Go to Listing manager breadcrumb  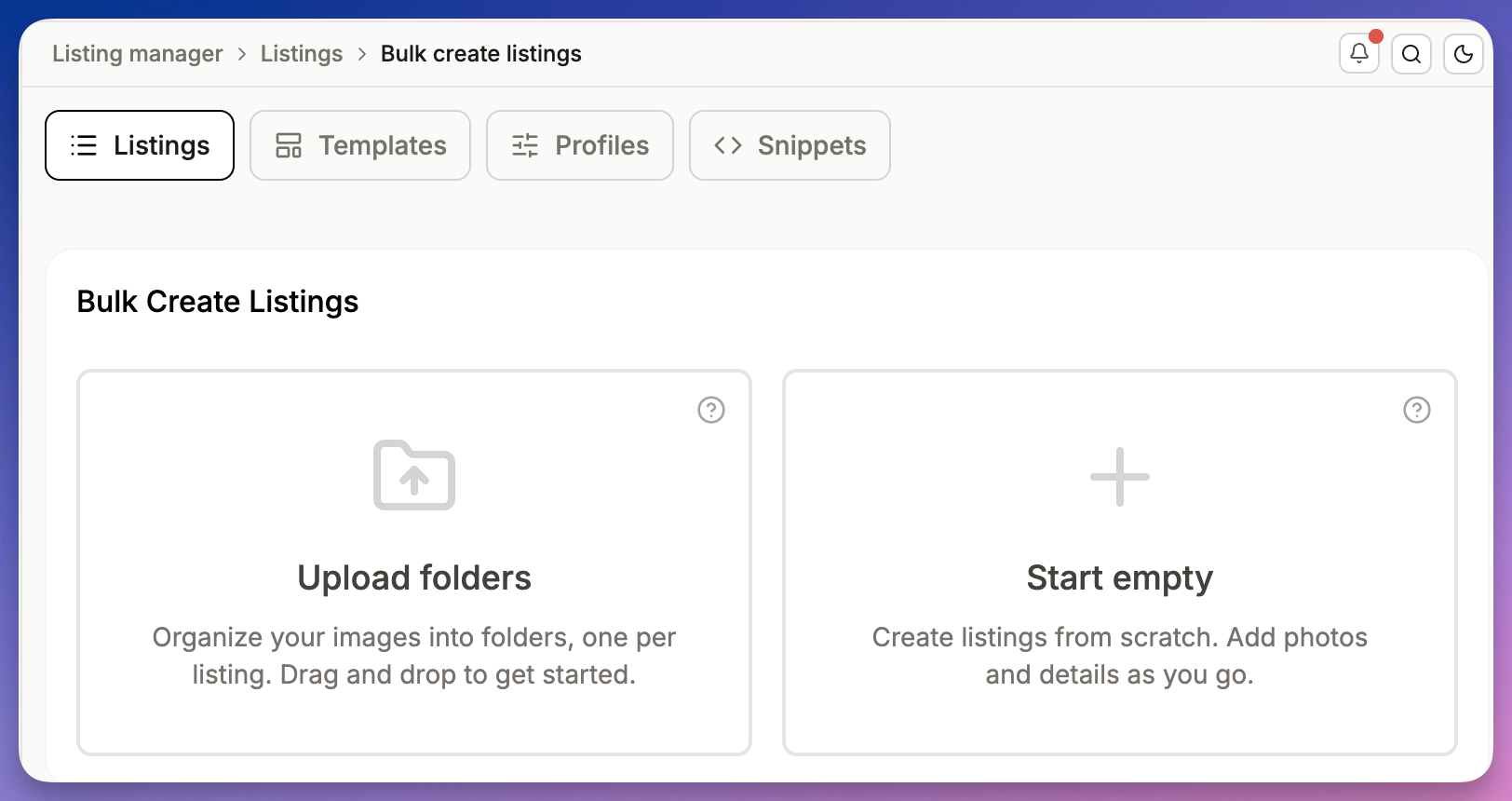click(x=138, y=54)
